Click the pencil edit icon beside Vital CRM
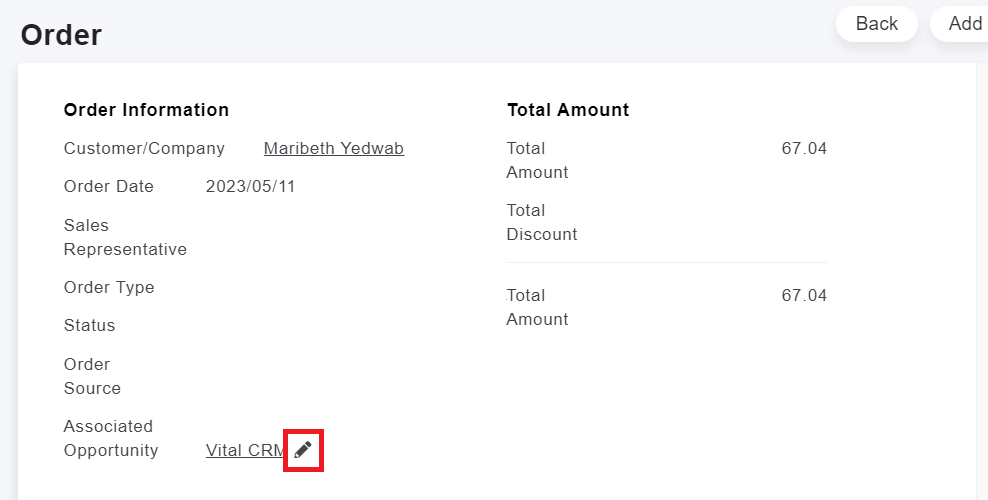 [303, 450]
